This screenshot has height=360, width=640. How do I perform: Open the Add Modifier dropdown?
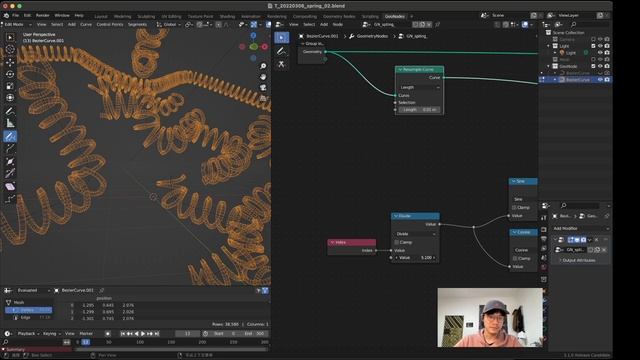(x=581, y=229)
